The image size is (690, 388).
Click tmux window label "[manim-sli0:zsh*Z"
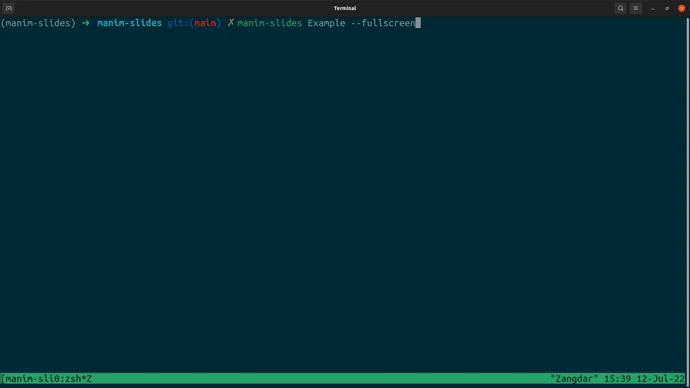pyautogui.click(x=47, y=379)
